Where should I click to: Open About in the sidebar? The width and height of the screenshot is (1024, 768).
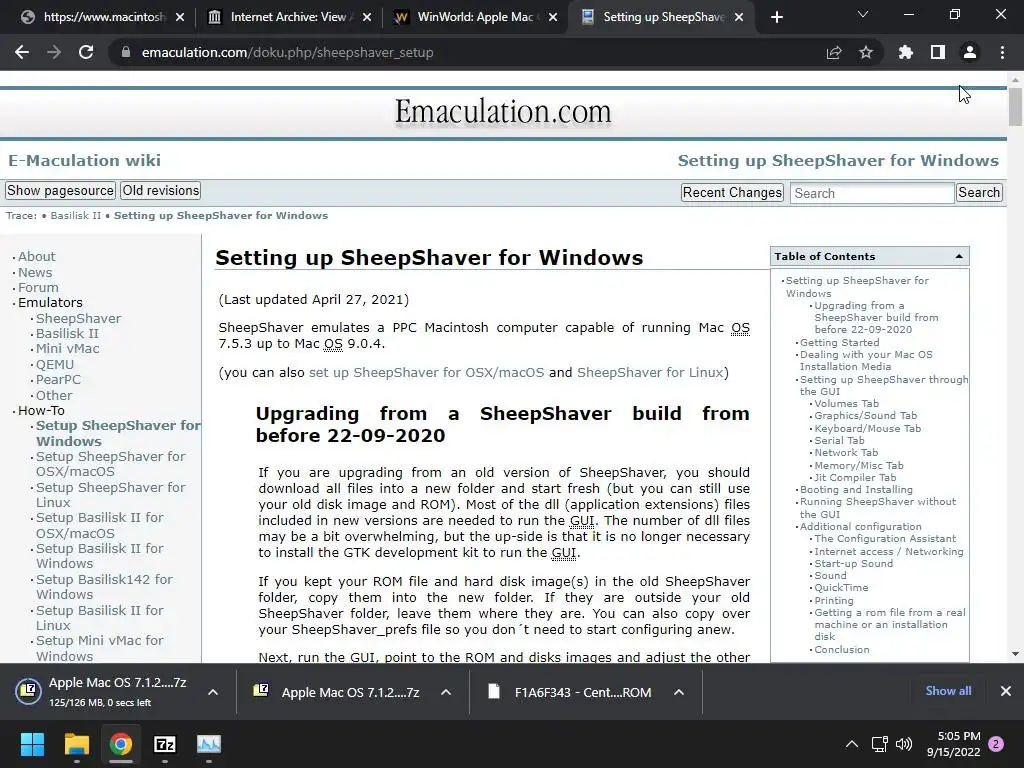37,257
